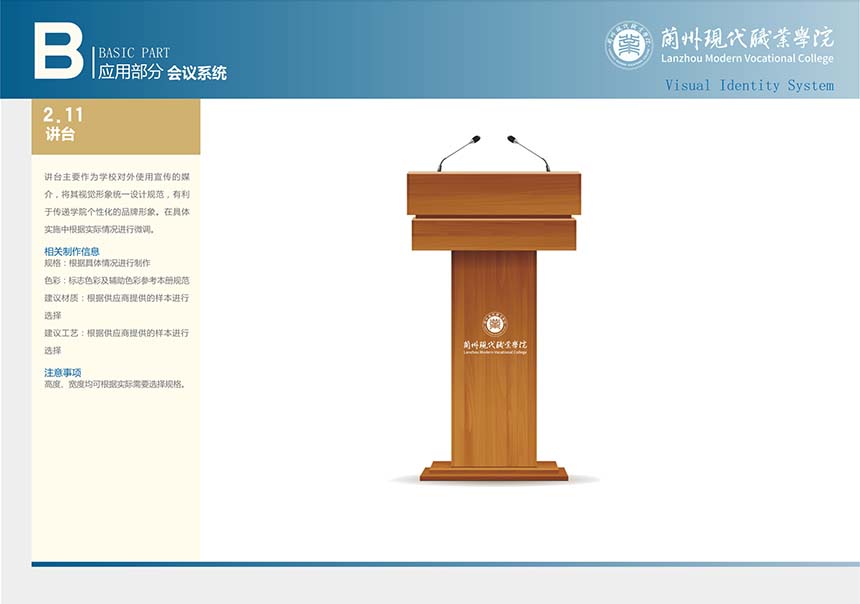Viewport: 860px width, 604px height.
Task: Click the left microphone on the podium
Action: [458, 153]
